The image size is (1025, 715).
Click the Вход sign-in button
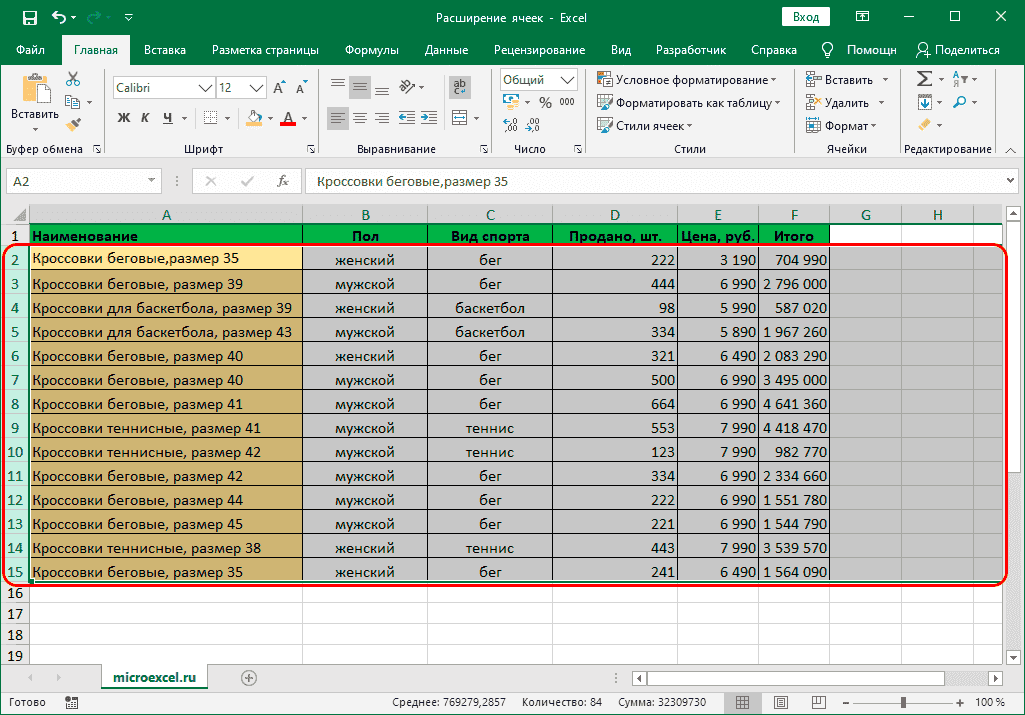click(x=805, y=17)
